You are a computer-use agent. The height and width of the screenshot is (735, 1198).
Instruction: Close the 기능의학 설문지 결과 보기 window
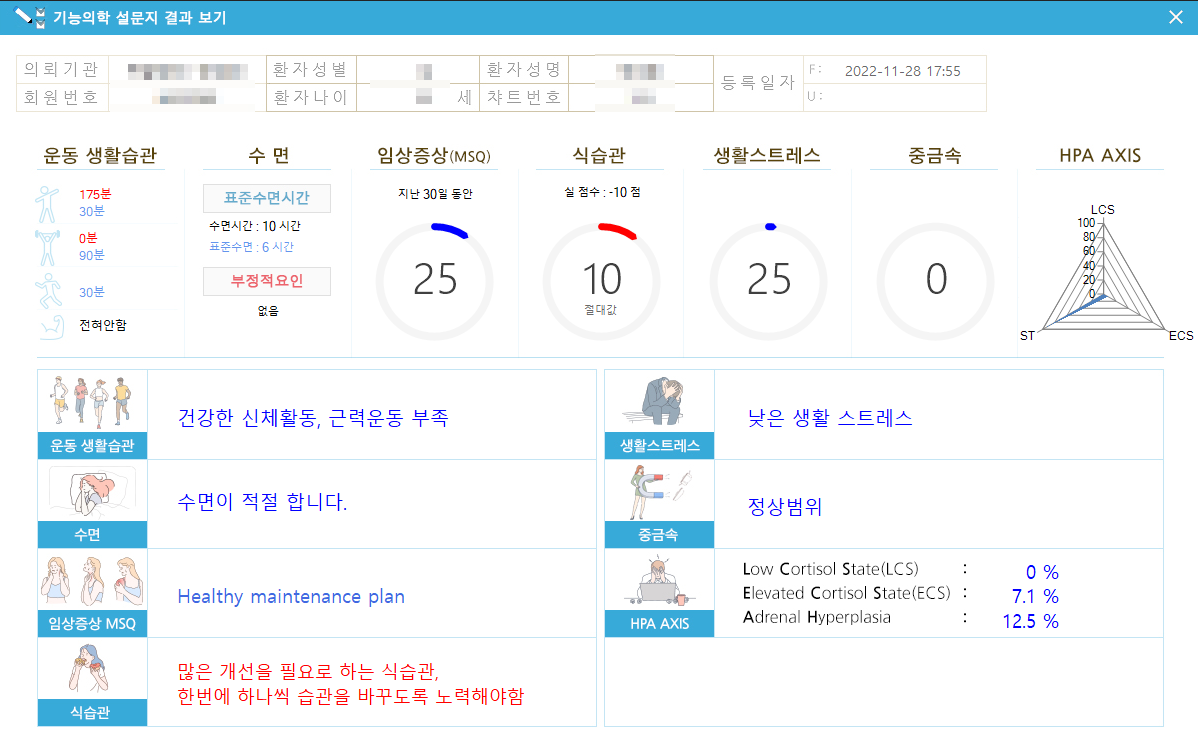click(x=1175, y=17)
